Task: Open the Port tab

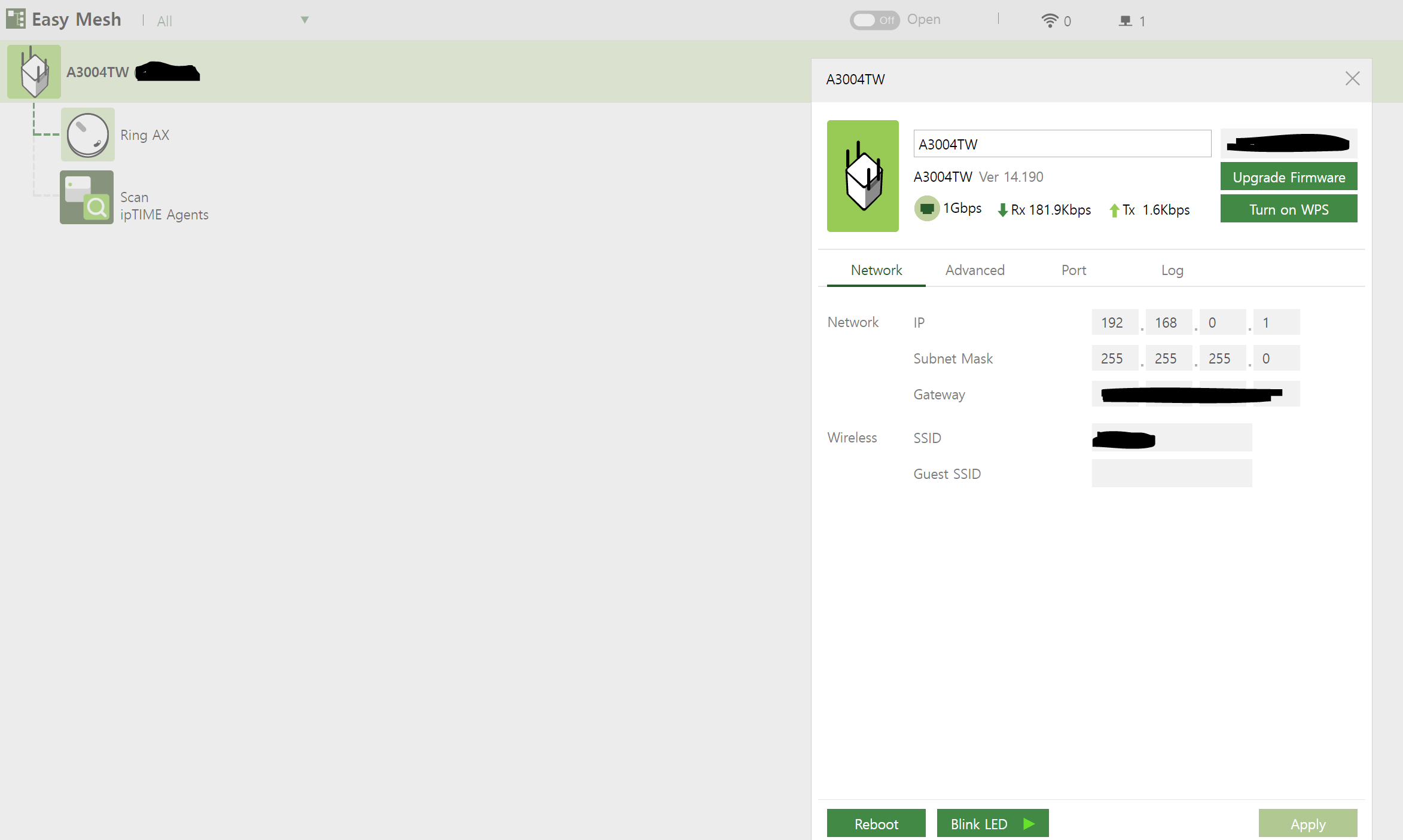Action: click(x=1073, y=270)
